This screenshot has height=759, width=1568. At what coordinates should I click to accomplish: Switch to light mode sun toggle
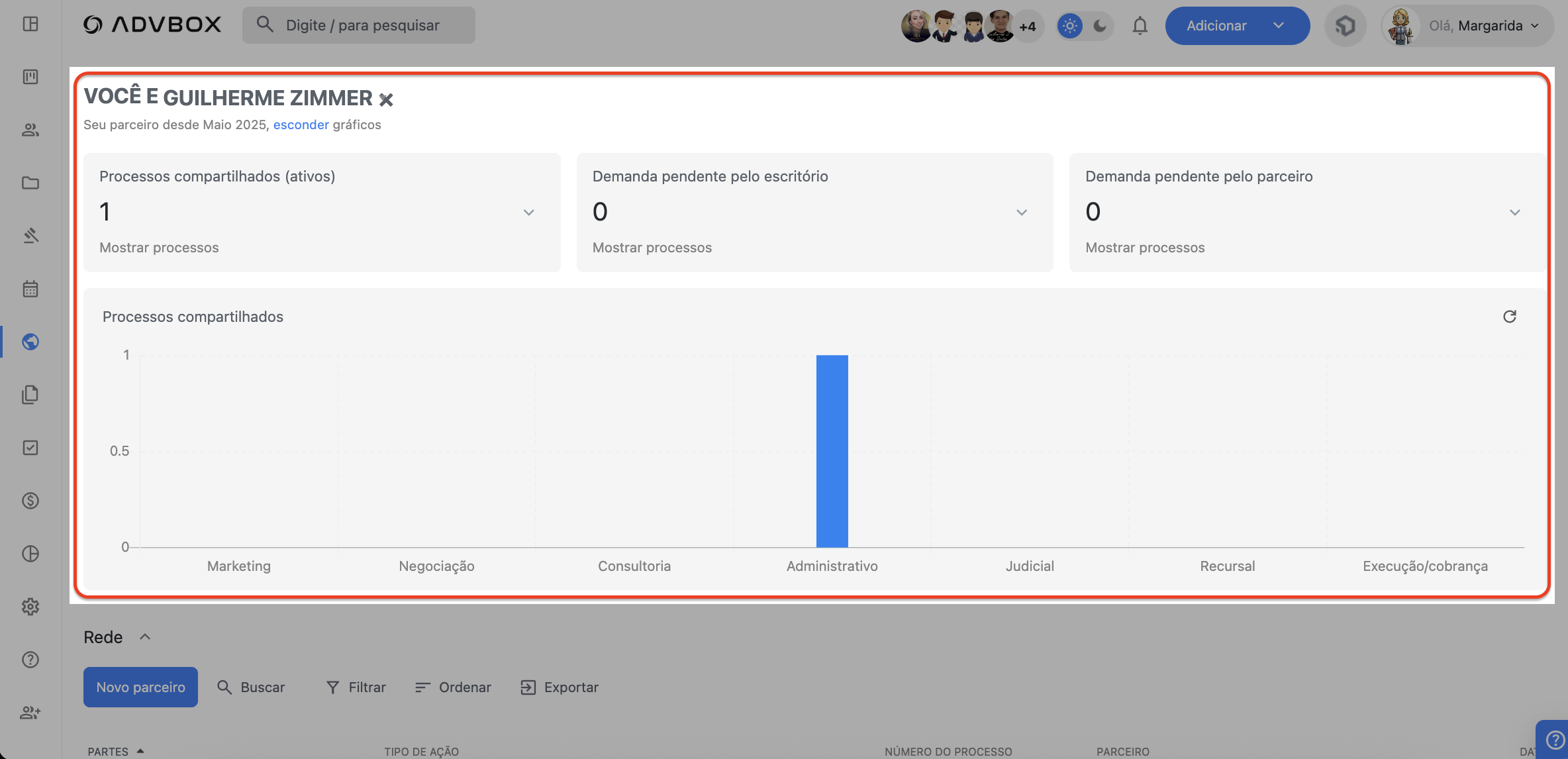pyautogui.click(x=1069, y=26)
